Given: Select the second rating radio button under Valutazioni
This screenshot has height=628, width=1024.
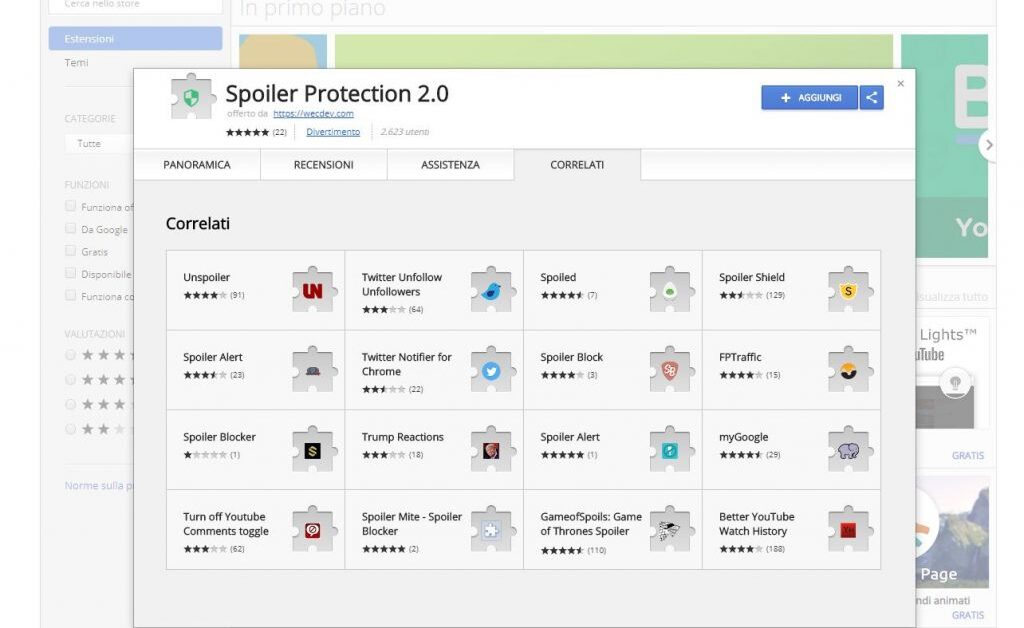Looking at the screenshot, I should tap(71, 380).
